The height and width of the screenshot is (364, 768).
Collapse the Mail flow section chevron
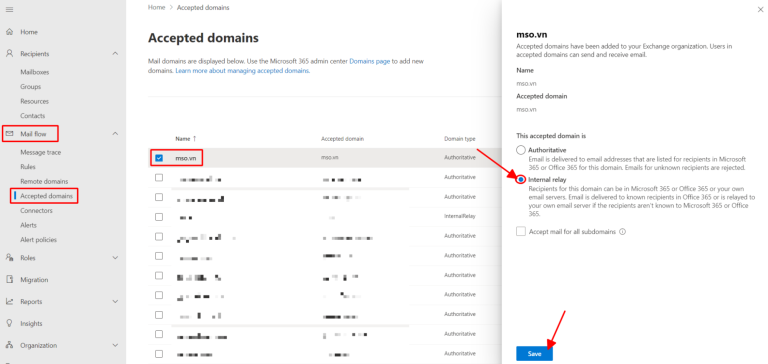coord(115,133)
